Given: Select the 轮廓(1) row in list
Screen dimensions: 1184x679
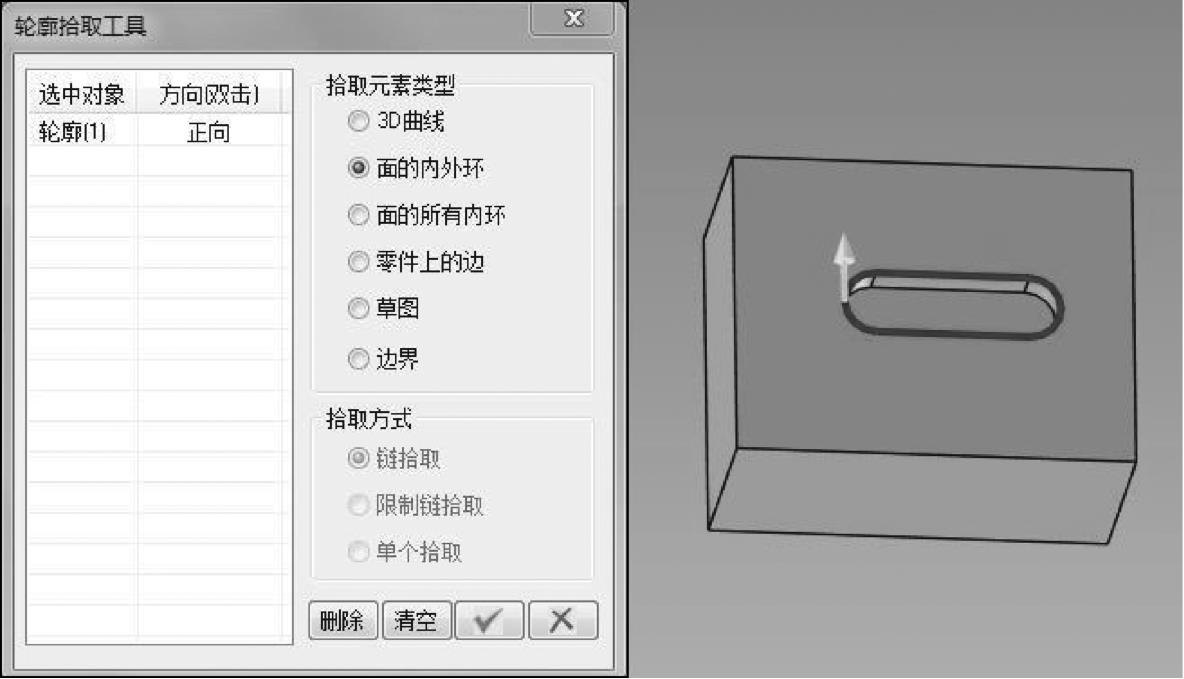Looking at the screenshot, I should coord(159,132).
